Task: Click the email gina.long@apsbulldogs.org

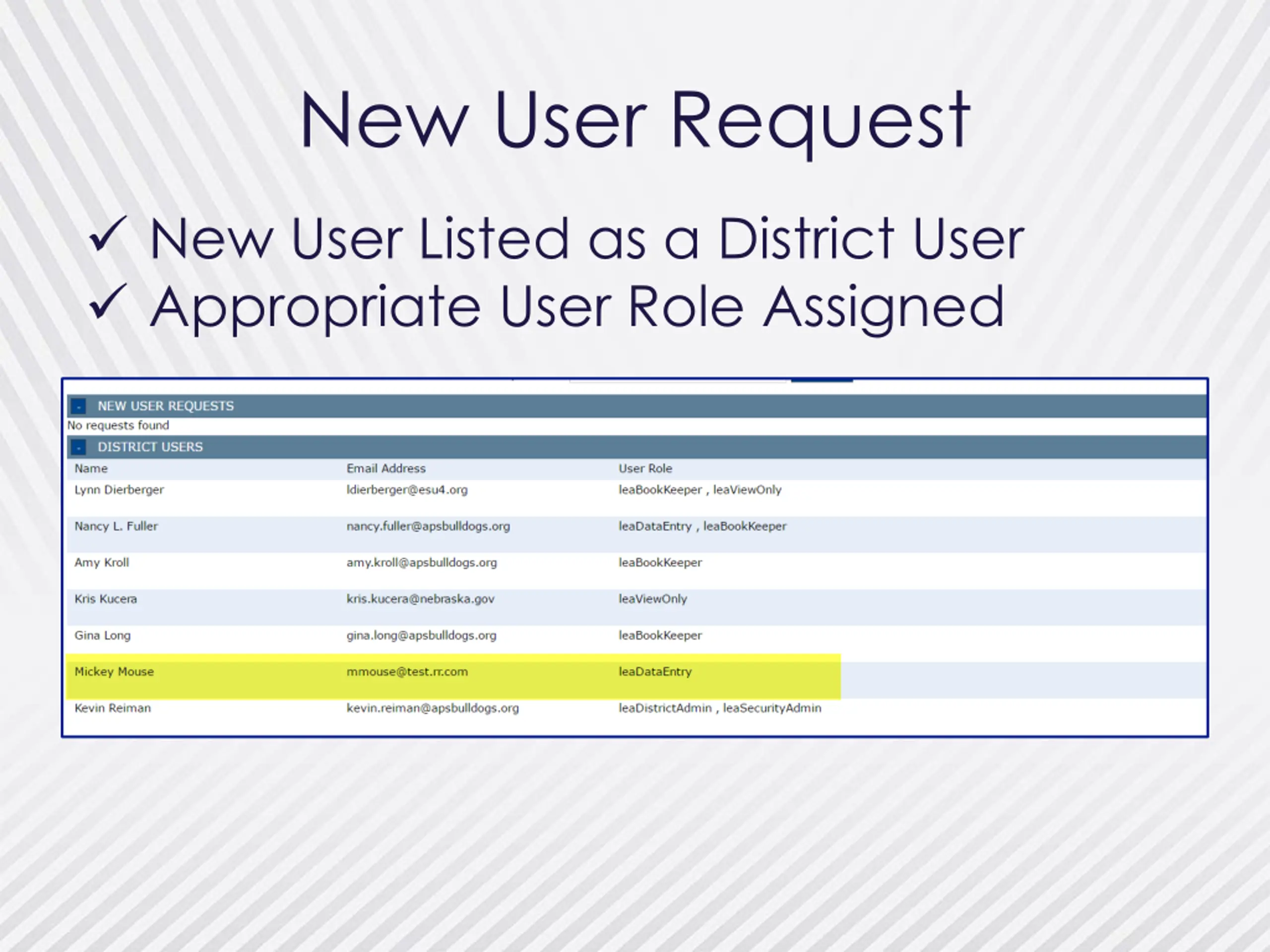Action: pos(421,635)
